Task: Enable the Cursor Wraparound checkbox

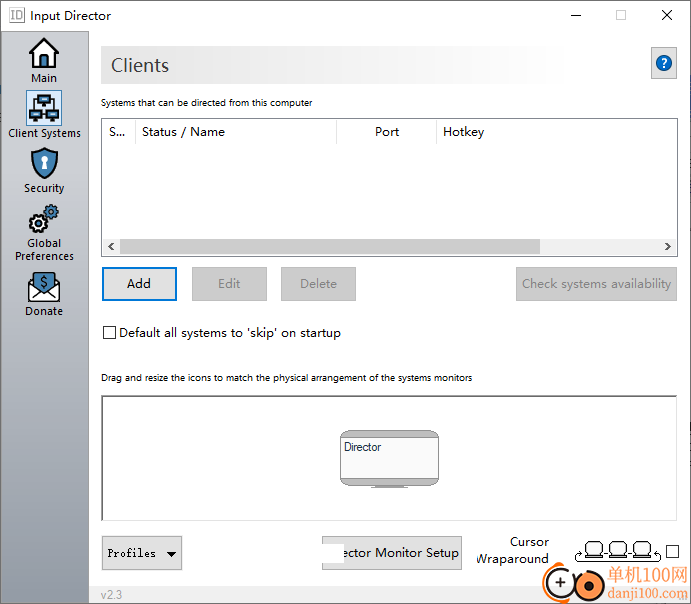Action: tap(672, 551)
